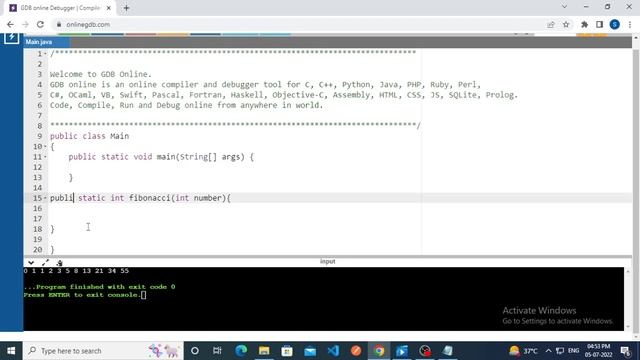640x360 pixels.
Task: Open the Chrome extensions puzzle icon
Action: click(x=584, y=24)
